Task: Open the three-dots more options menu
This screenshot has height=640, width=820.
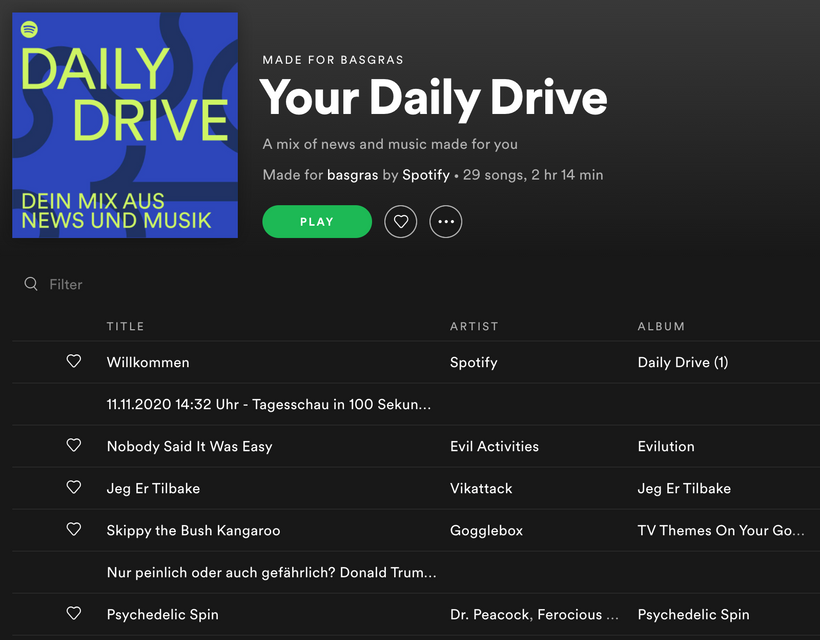Action: [x=446, y=222]
